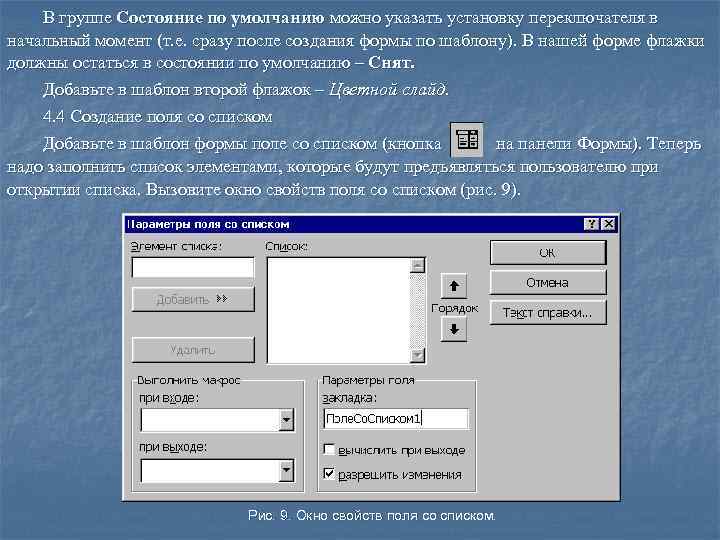Click the bold text Состояние по умолчанию
The image size is (720, 540).
coord(220,18)
